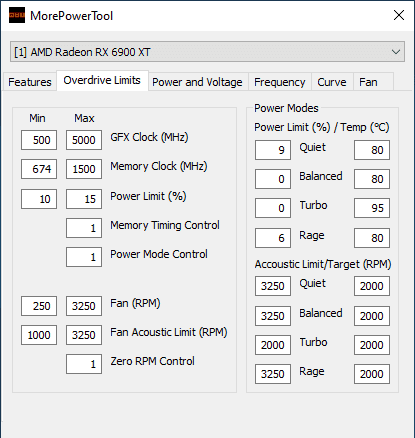This screenshot has height=438, width=415.
Task: Focus the Turbo temperature field showing 95
Action: 372,208
